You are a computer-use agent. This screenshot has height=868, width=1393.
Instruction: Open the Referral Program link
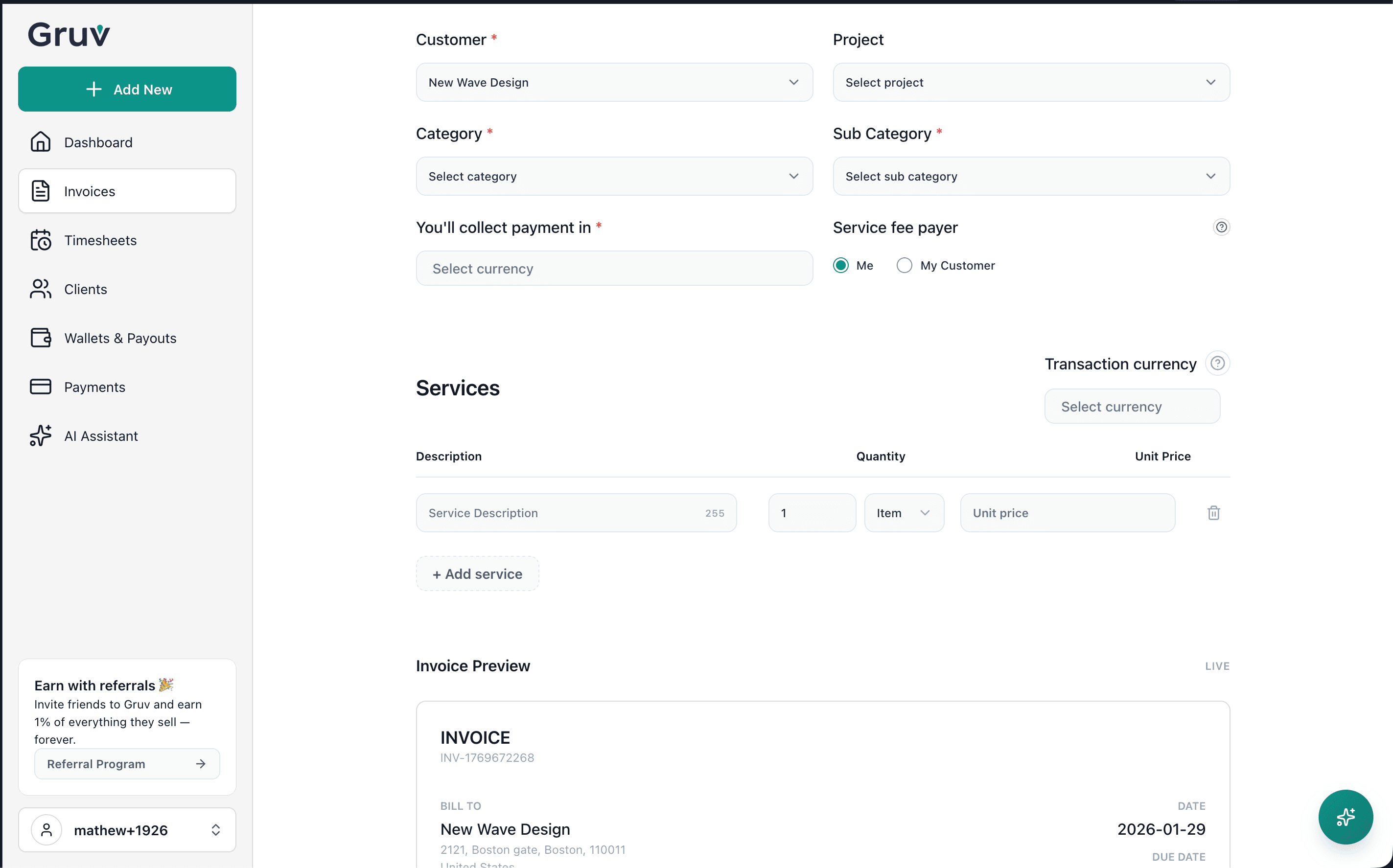[126, 763]
